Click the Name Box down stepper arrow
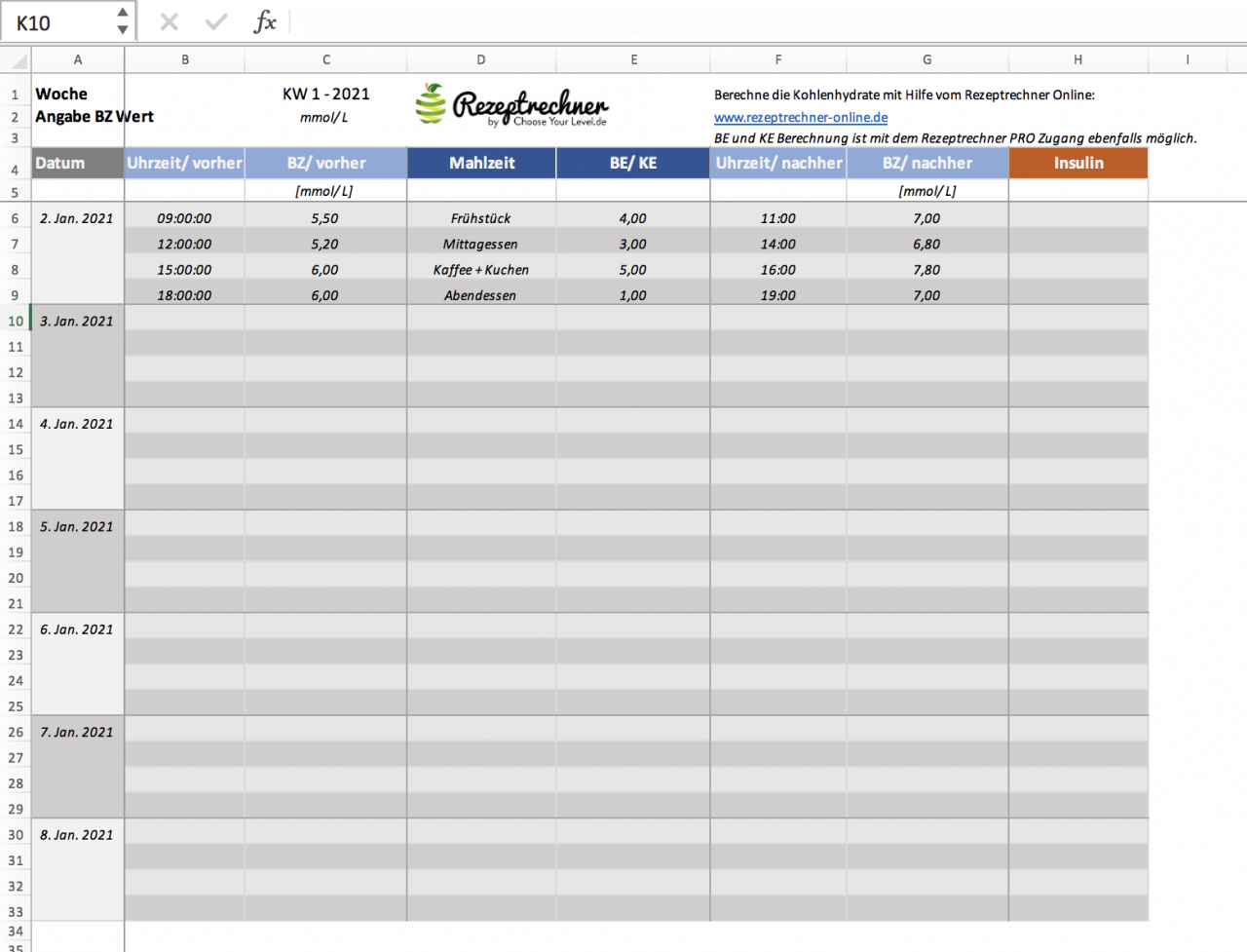This screenshot has width=1247, height=952. (x=121, y=28)
